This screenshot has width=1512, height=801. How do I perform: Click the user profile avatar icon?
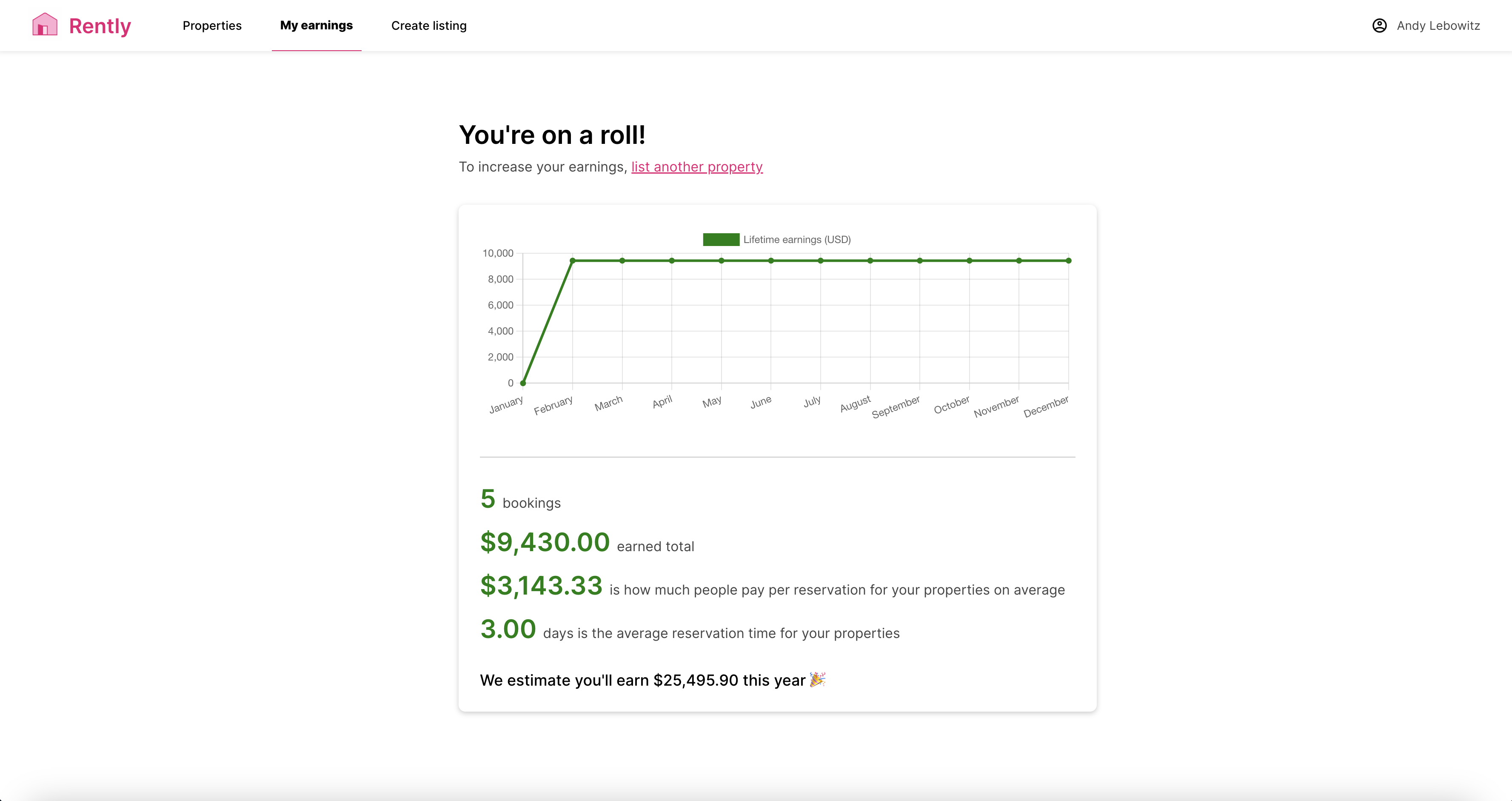tap(1379, 25)
